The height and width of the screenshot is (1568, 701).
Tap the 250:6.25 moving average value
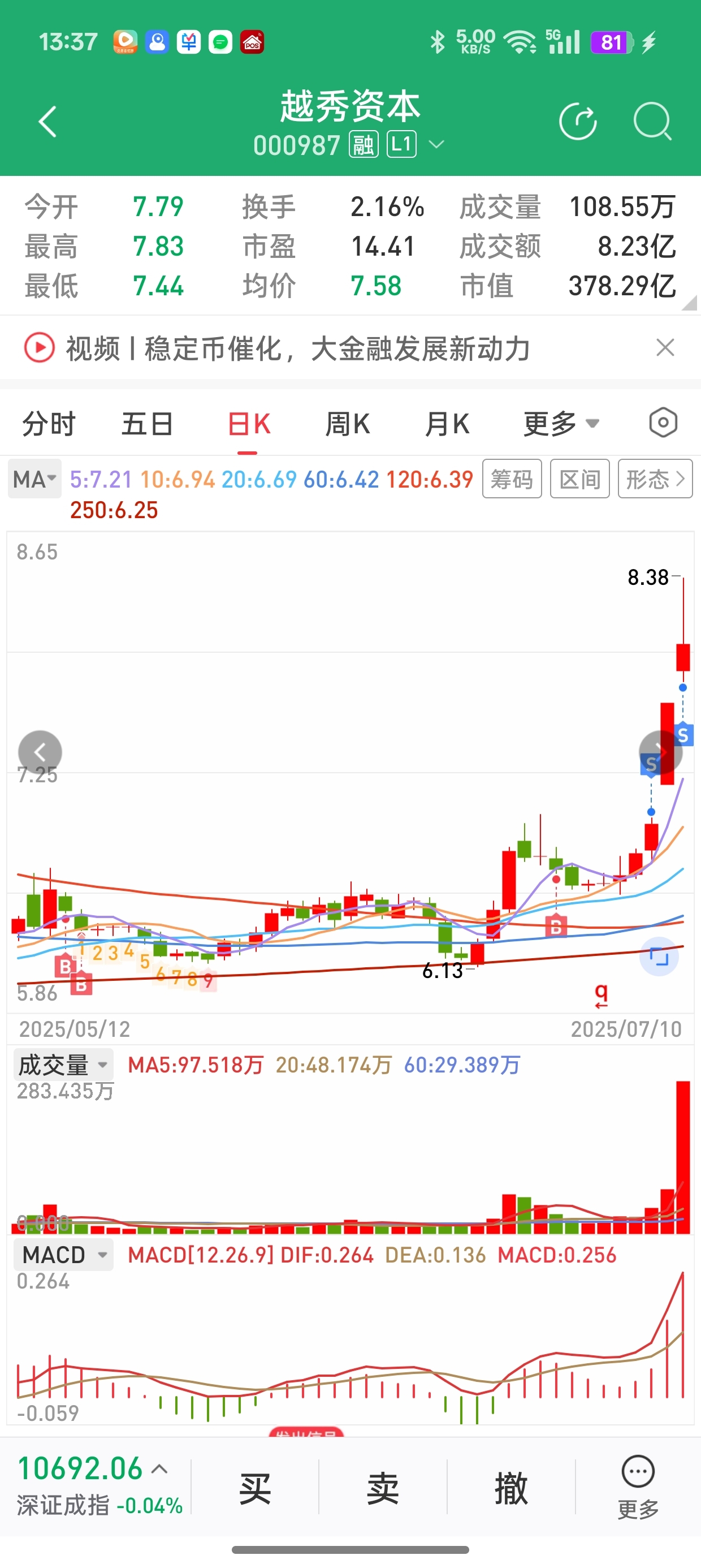tap(114, 510)
